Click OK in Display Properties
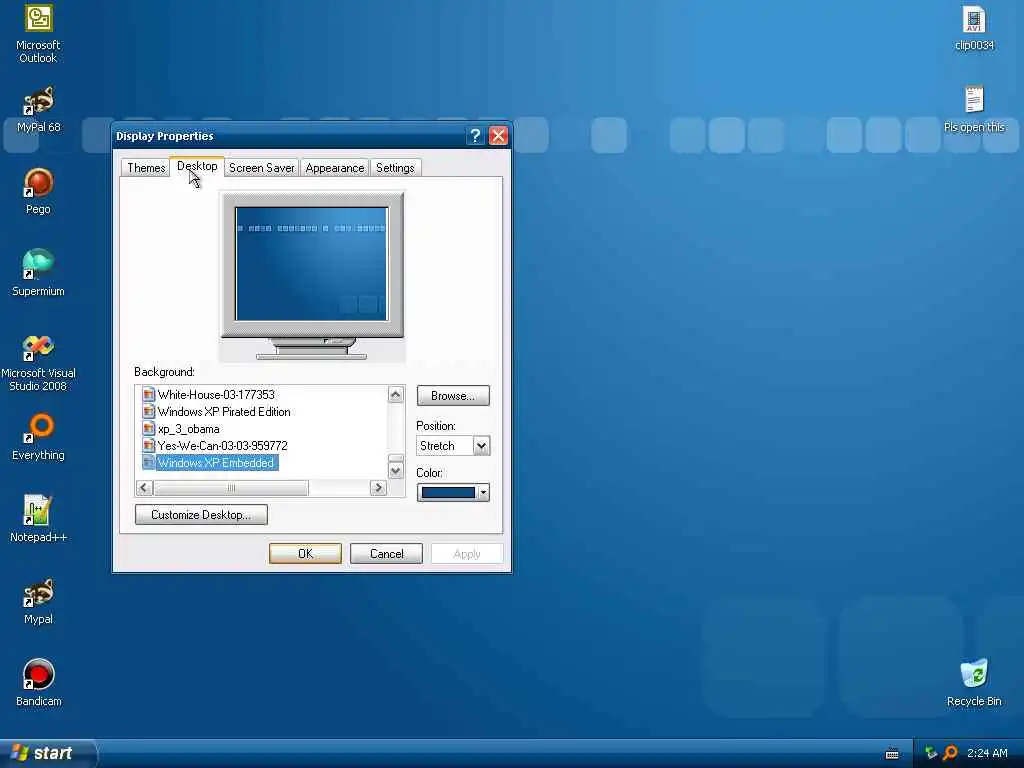 (x=305, y=554)
